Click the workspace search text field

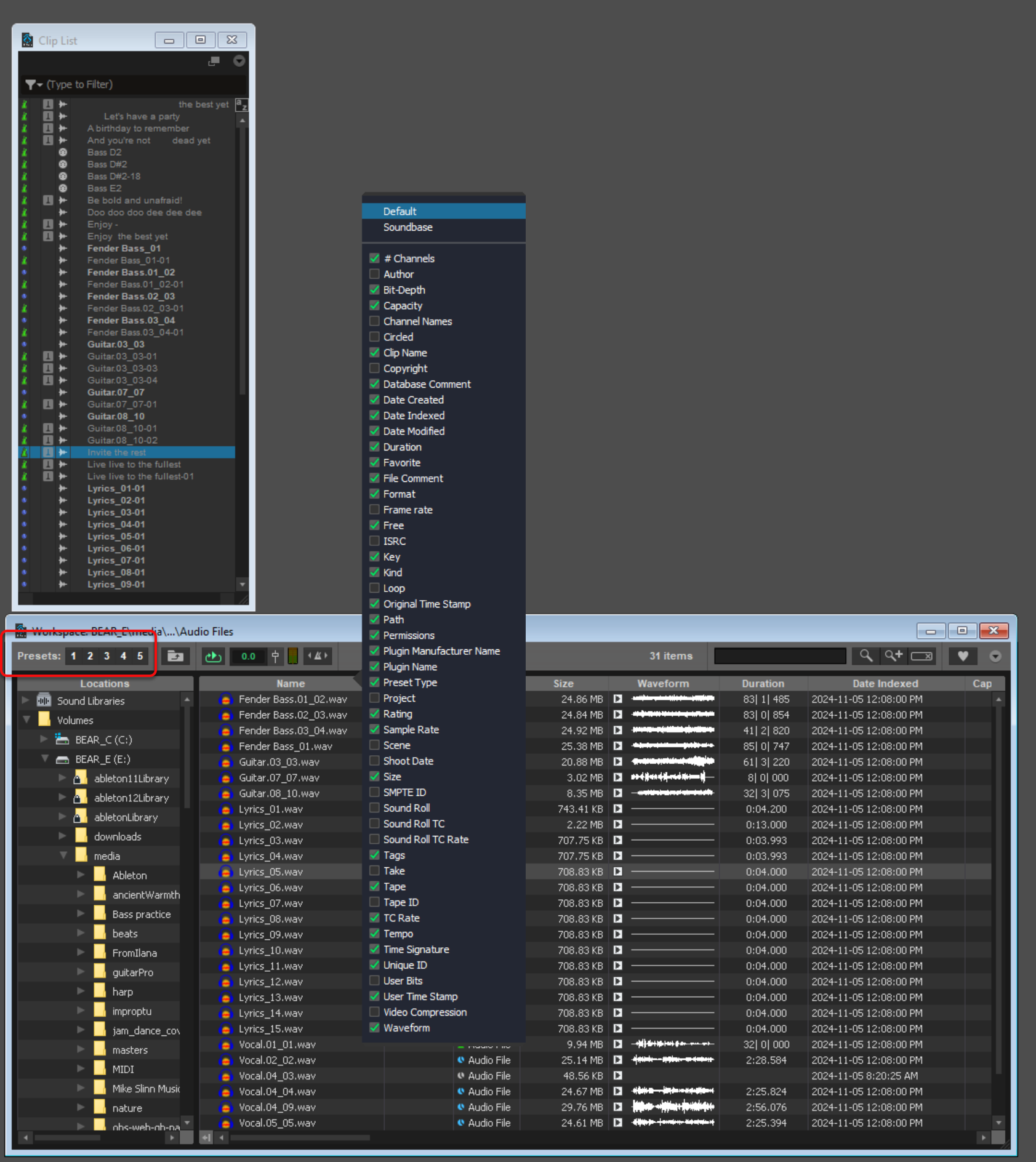[x=779, y=656]
